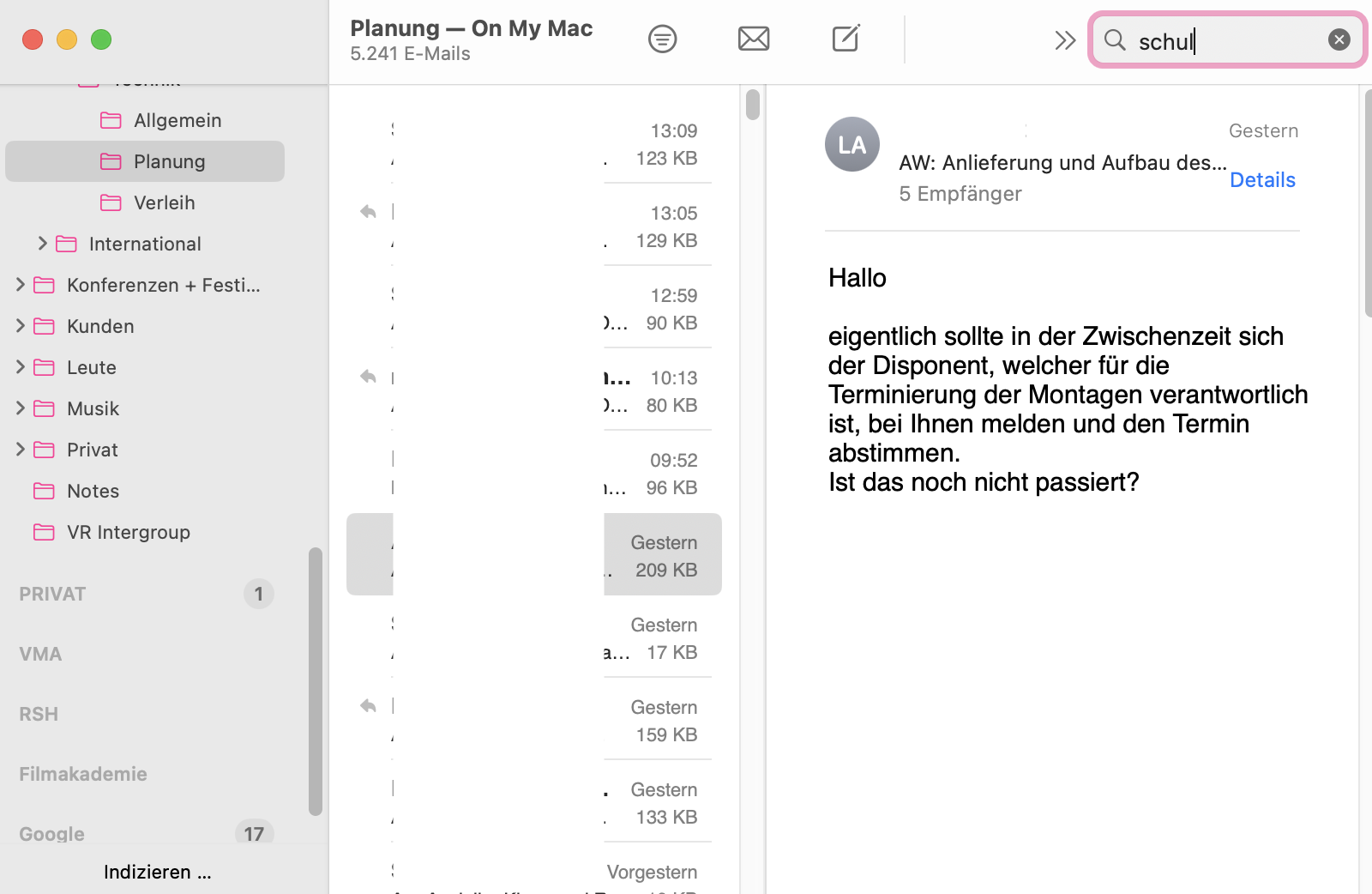Click the magnifying glass search icon
Image resolution: width=1372 pixels, height=894 pixels.
pyautogui.click(x=1115, y=39)
